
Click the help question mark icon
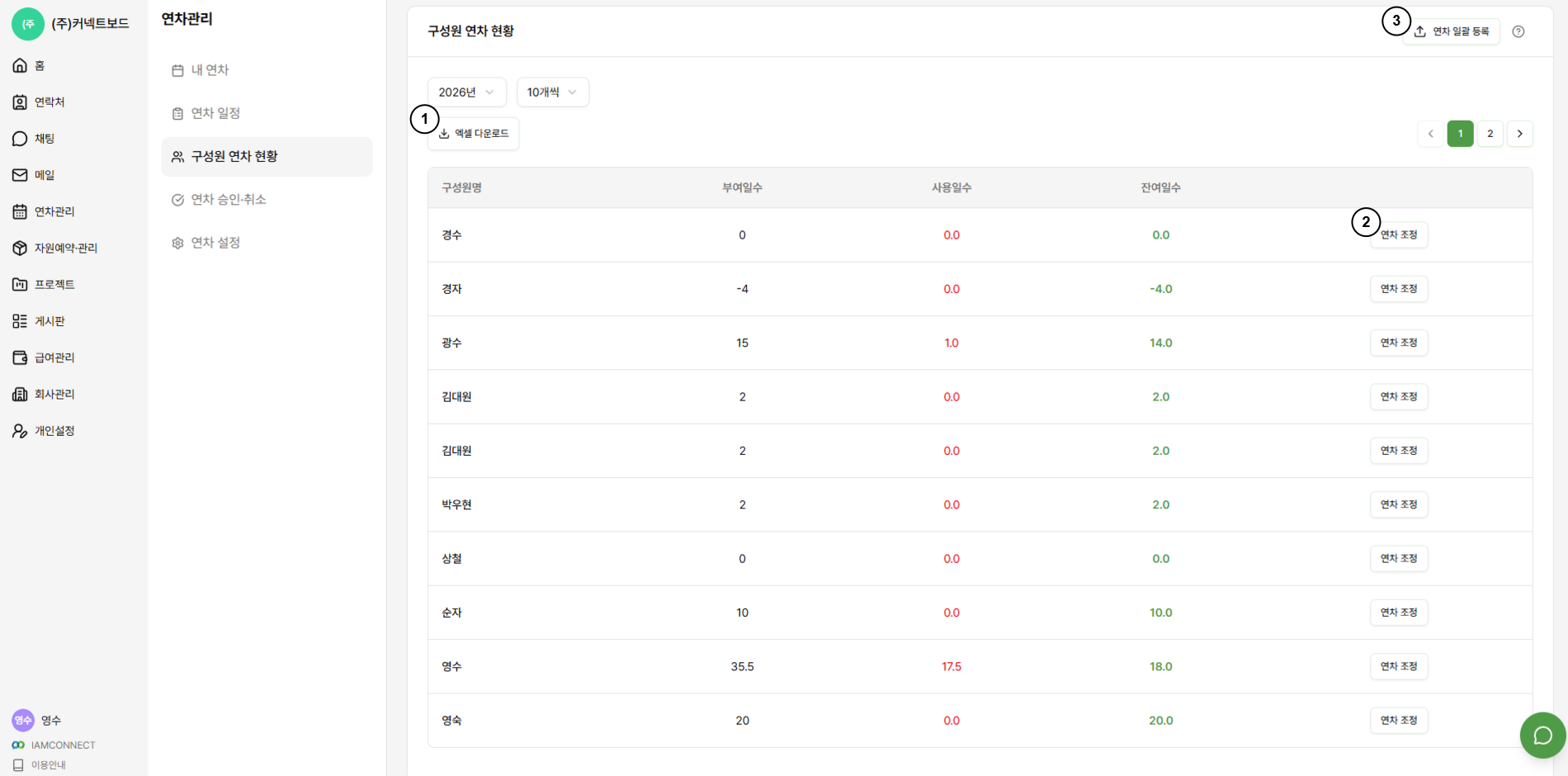coord(1518,31)
